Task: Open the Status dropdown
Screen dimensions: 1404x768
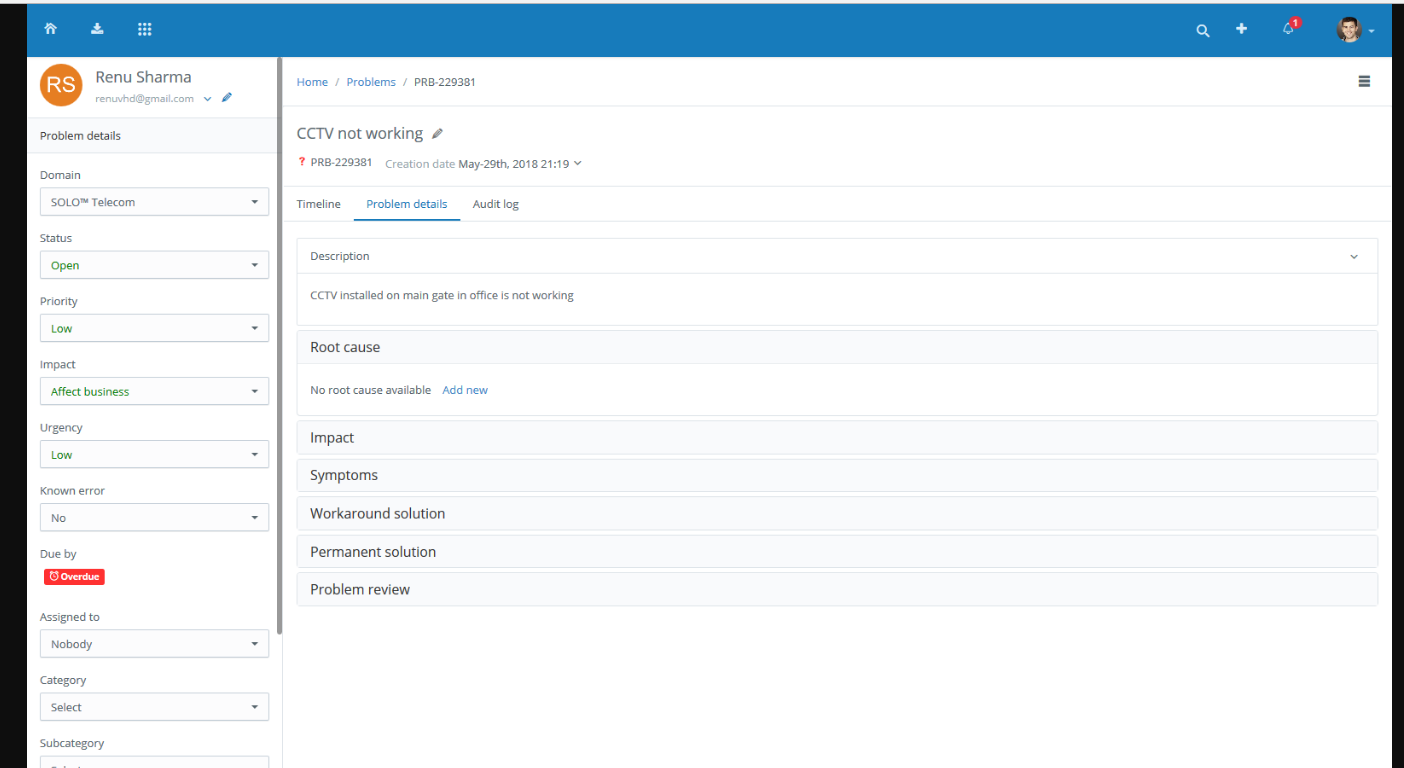Action: click(154, 265)
